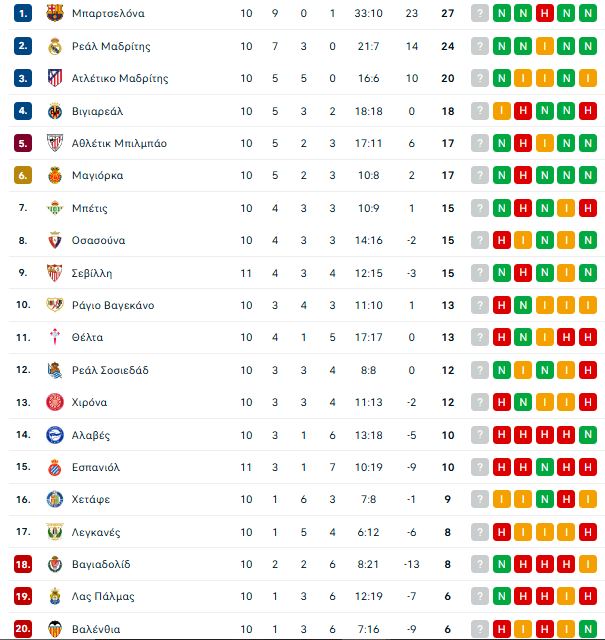Open team page for Ρεάλ Σοσιεδάδ
Screen dimensions: 605x640
110,370
